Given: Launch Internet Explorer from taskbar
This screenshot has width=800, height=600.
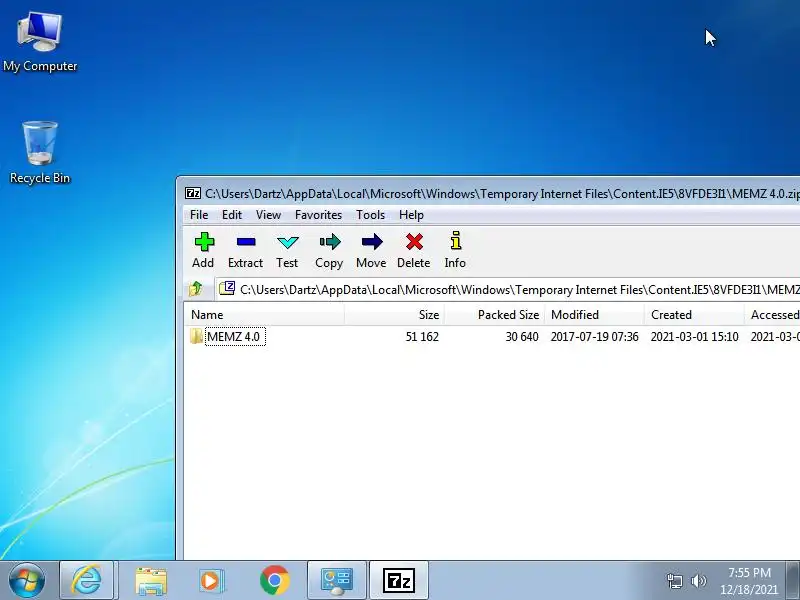Looking at the screenshot, I should pyautogui.click(x=86, y=580).
